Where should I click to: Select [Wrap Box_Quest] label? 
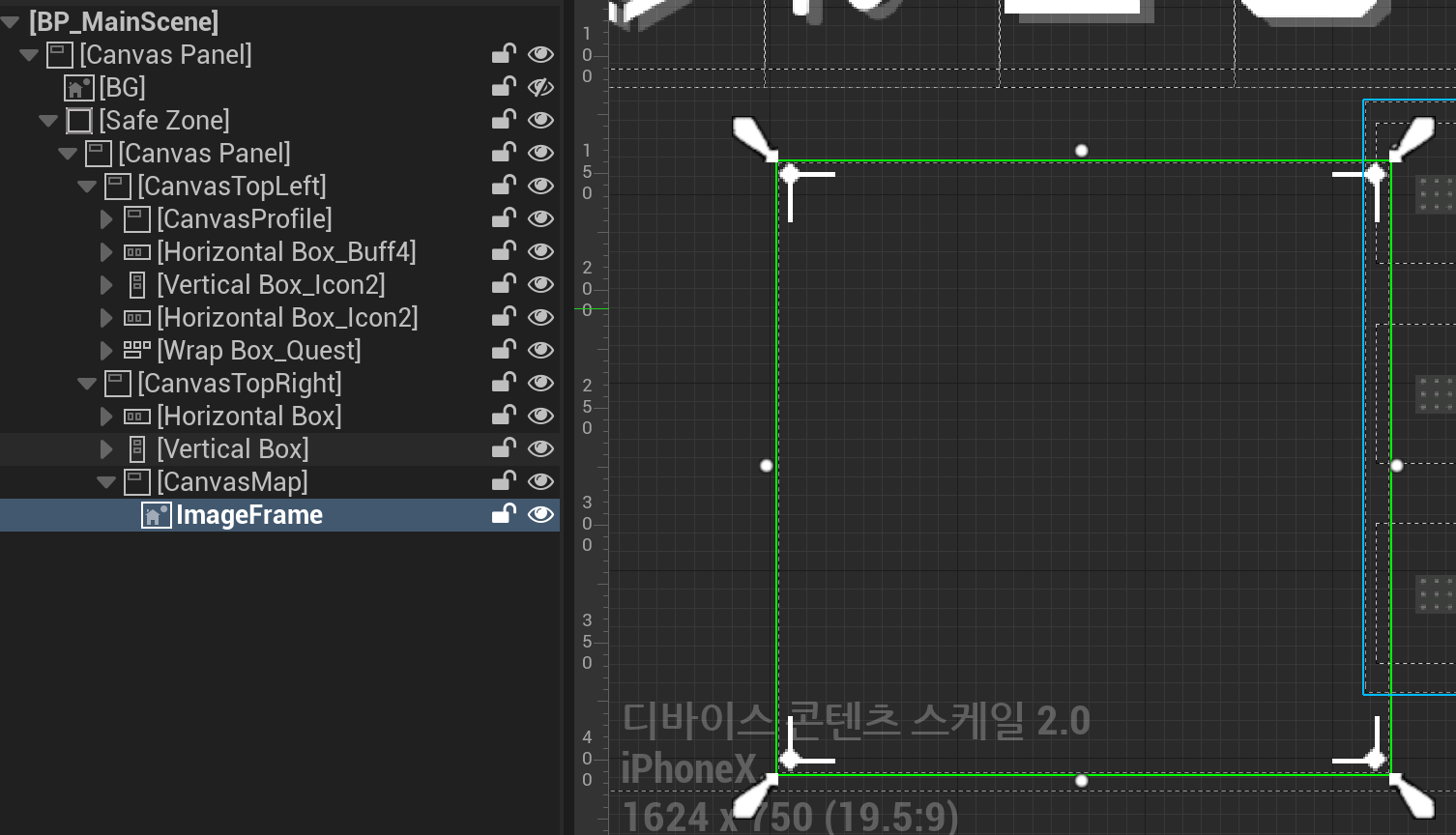pyautogui.click(x=259, y=351)
